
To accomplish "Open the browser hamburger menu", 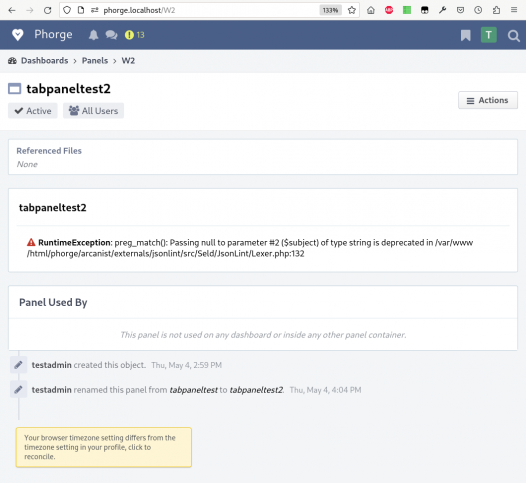I will pos(514,10).
